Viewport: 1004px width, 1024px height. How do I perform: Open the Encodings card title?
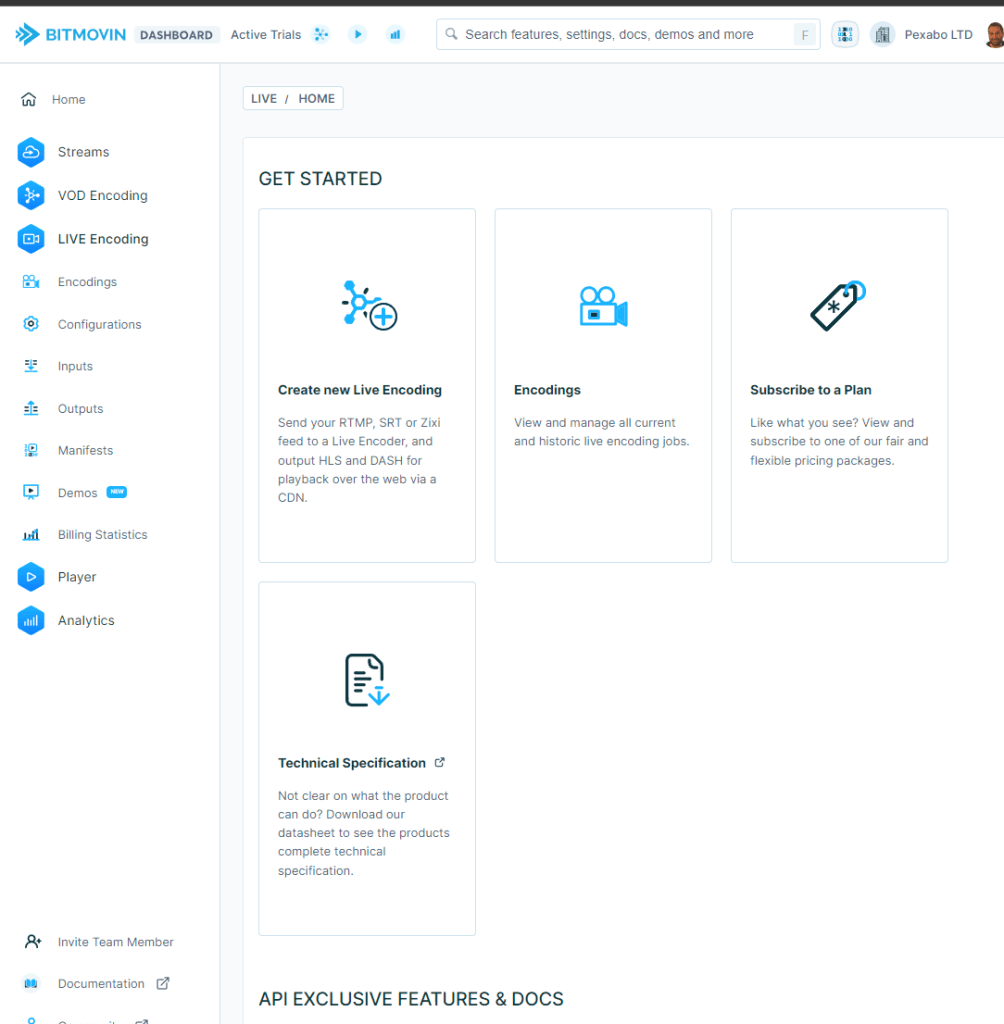[x=547, y=390]
